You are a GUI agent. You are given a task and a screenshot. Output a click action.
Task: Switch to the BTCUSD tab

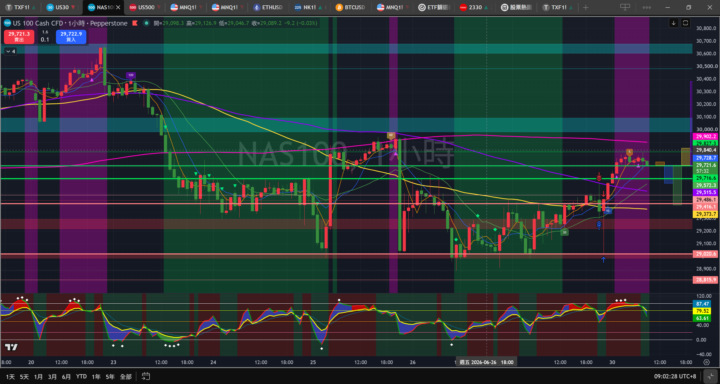352,7
